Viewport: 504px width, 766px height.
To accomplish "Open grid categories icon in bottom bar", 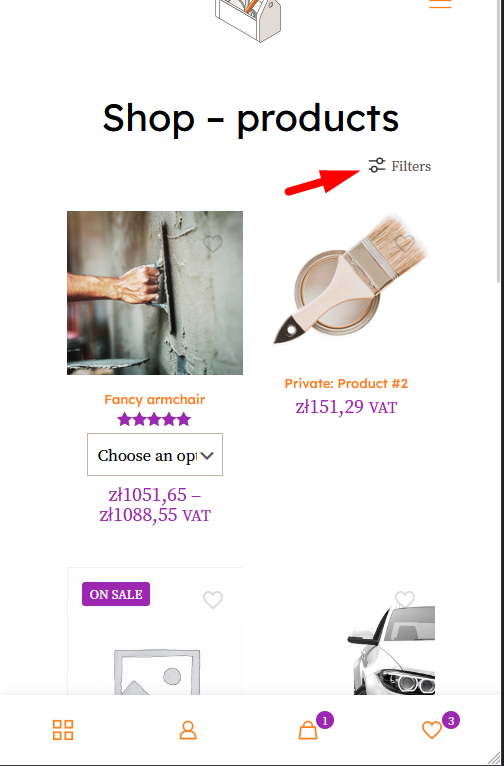I will pos(63,730).
